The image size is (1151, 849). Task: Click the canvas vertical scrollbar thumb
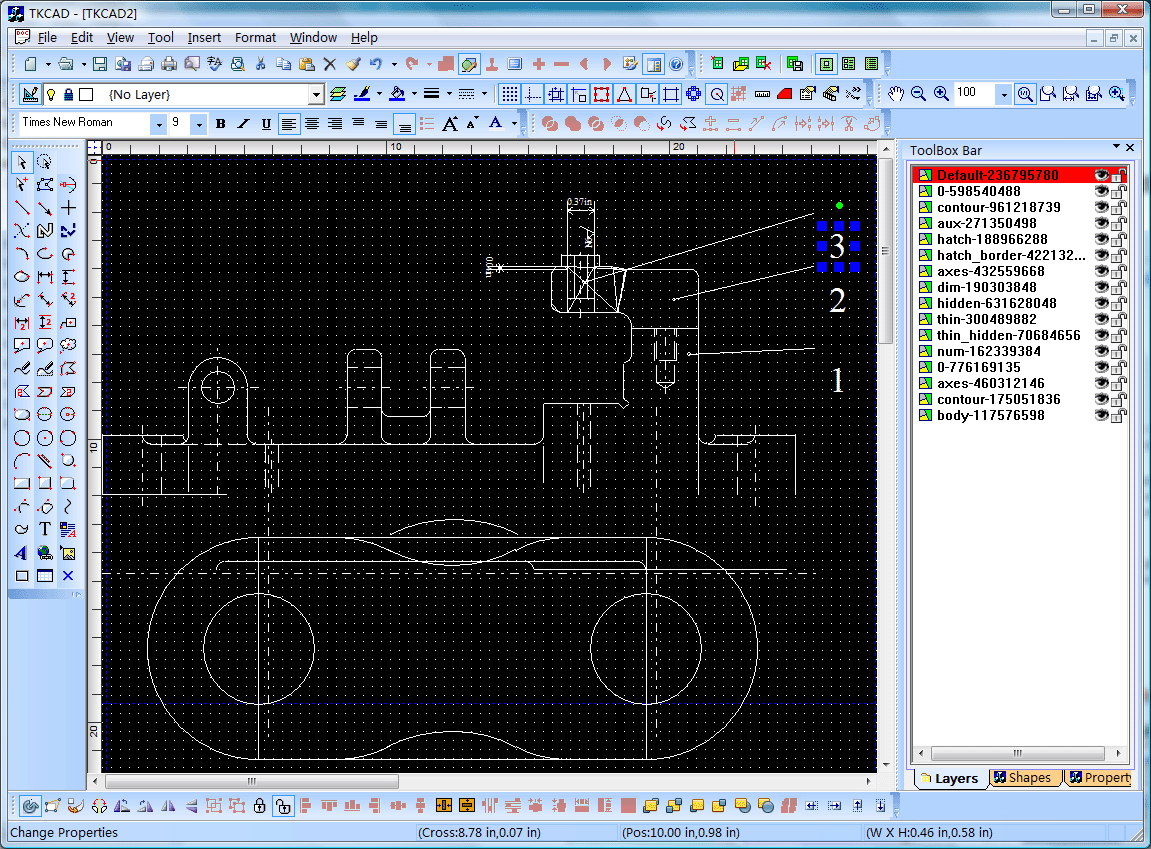tap(886, 251)
